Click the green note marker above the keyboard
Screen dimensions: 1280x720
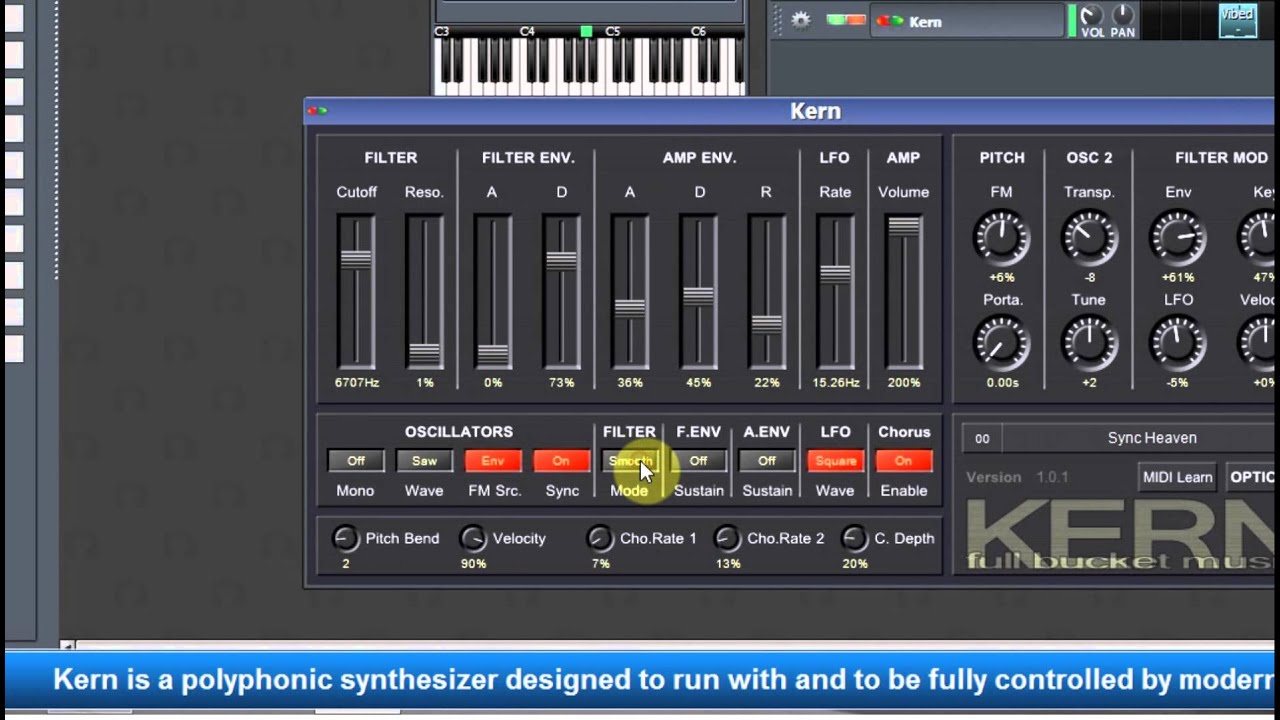(x=586, y=32)
